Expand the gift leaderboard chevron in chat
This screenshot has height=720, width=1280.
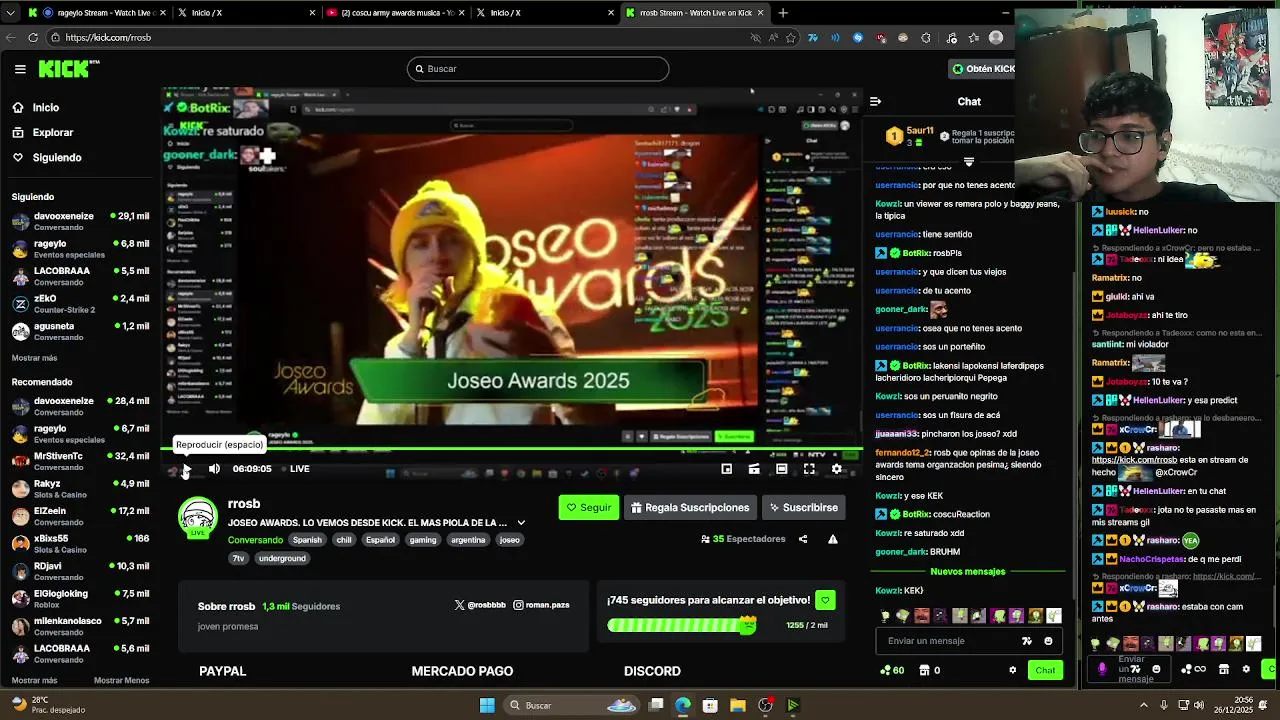[x=968, y=161]
